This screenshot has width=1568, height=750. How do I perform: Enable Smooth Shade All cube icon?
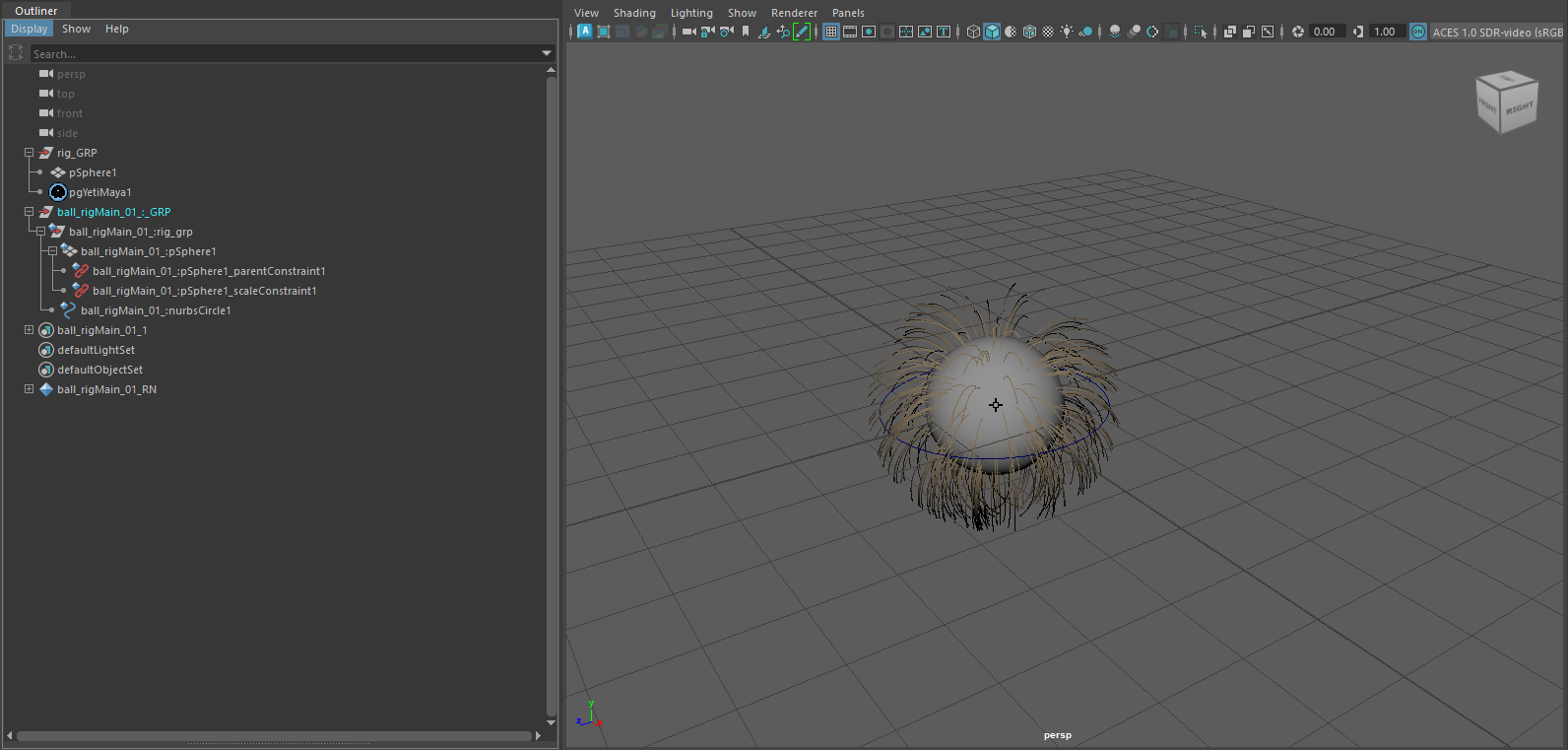pyautogui.click(x=992, y=32)
